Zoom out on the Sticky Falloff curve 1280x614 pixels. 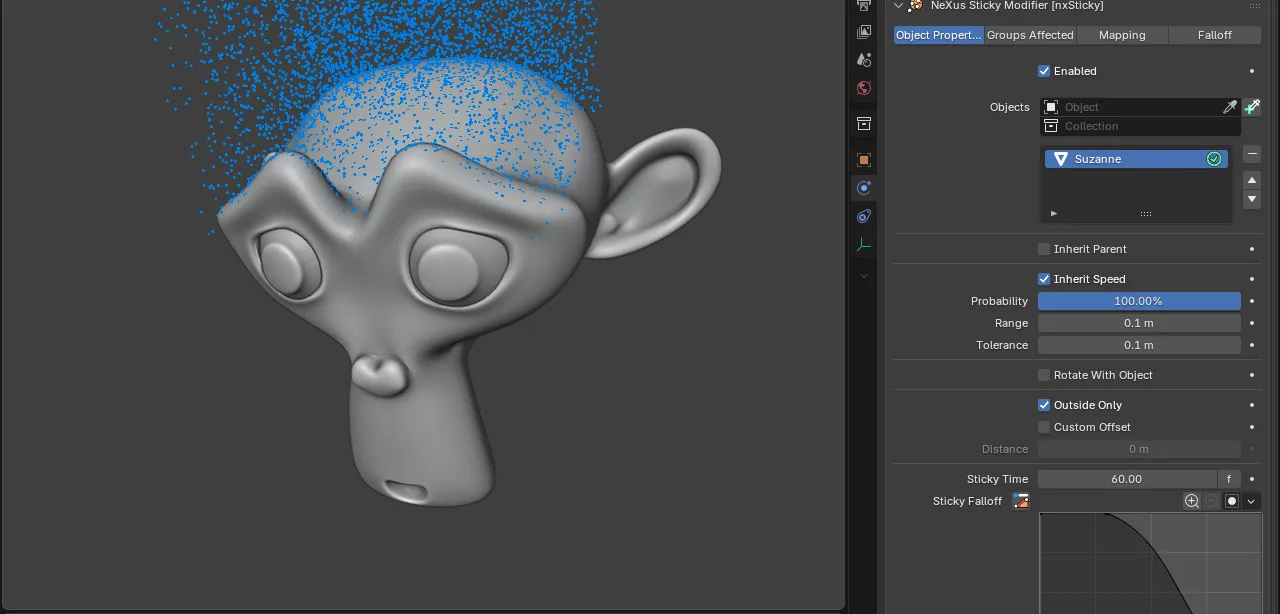(1212, 501)
